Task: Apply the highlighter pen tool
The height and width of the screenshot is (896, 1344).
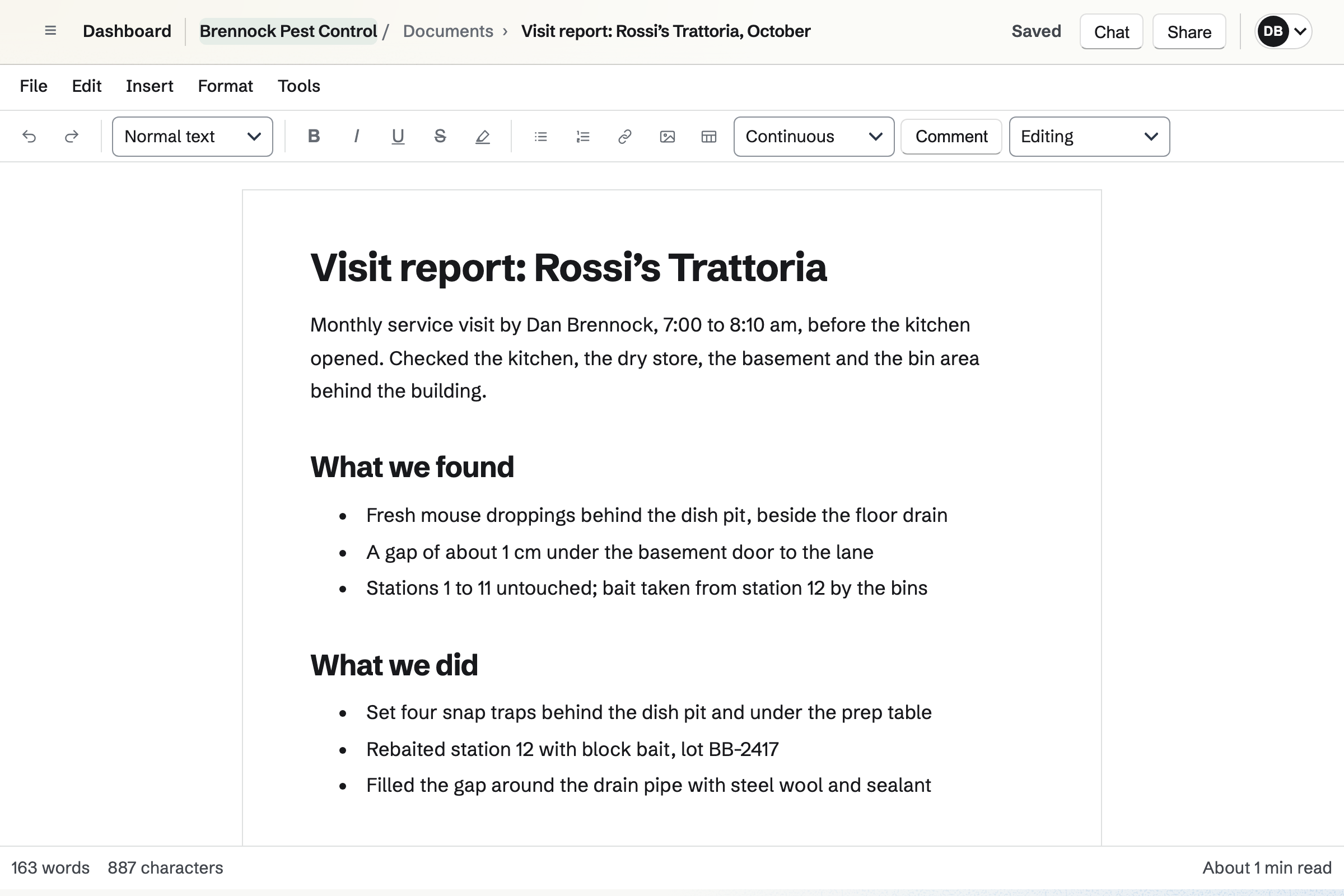Action: [x=482, y=137]
